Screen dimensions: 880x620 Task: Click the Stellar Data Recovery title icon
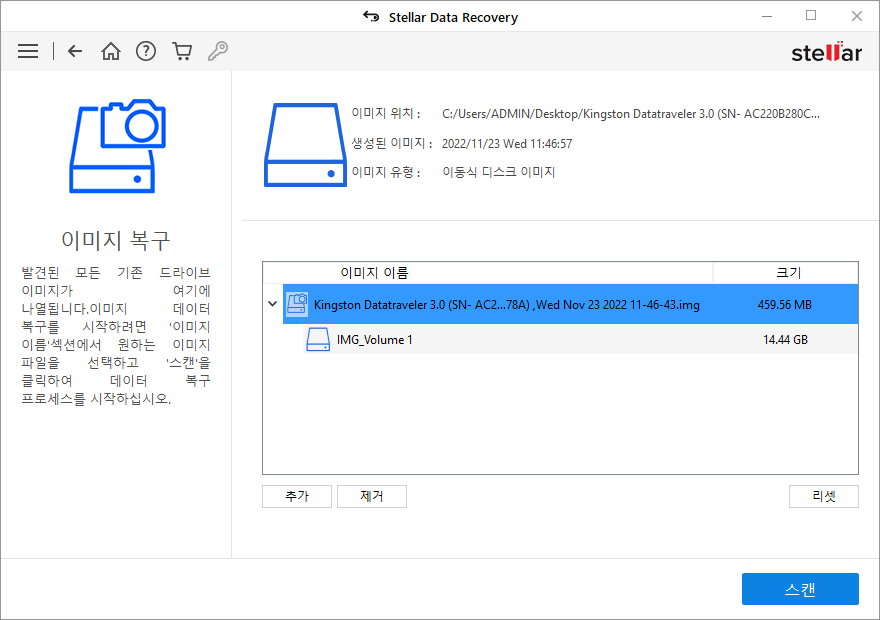coord(371,16)
